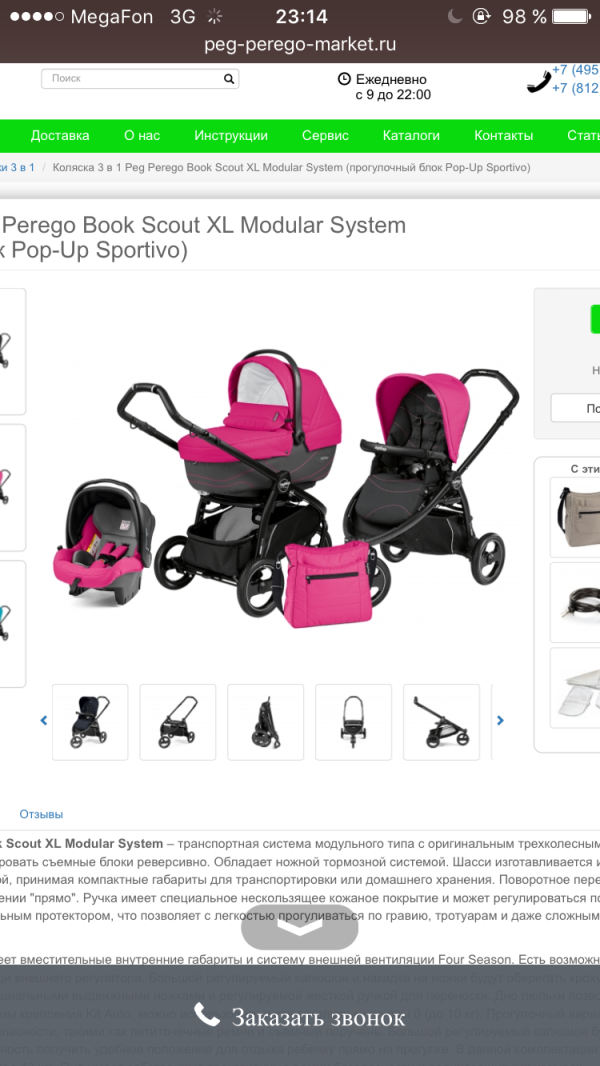Select the front-view chassis thumbnail
The image size is (600, 1066).
click(353, 722)
